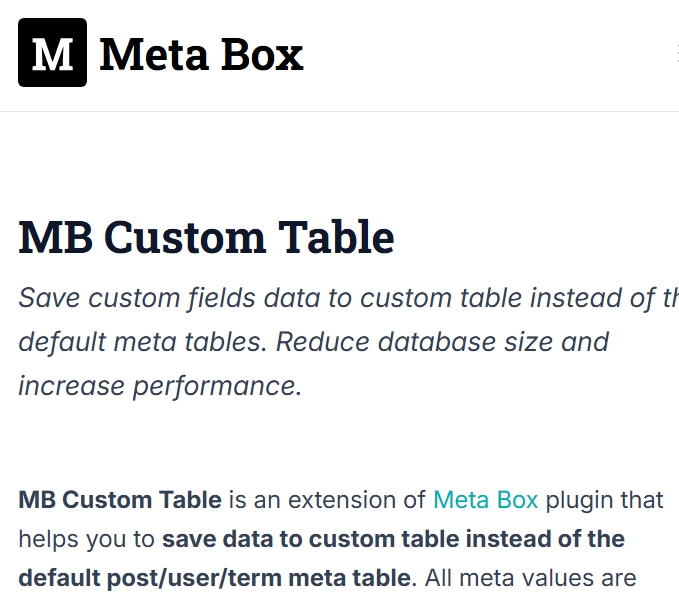Image resolution: width=679 pixels, height=598 pixels.
Task: Click the italic text 'increase performance.'
Action: [160, 386]
